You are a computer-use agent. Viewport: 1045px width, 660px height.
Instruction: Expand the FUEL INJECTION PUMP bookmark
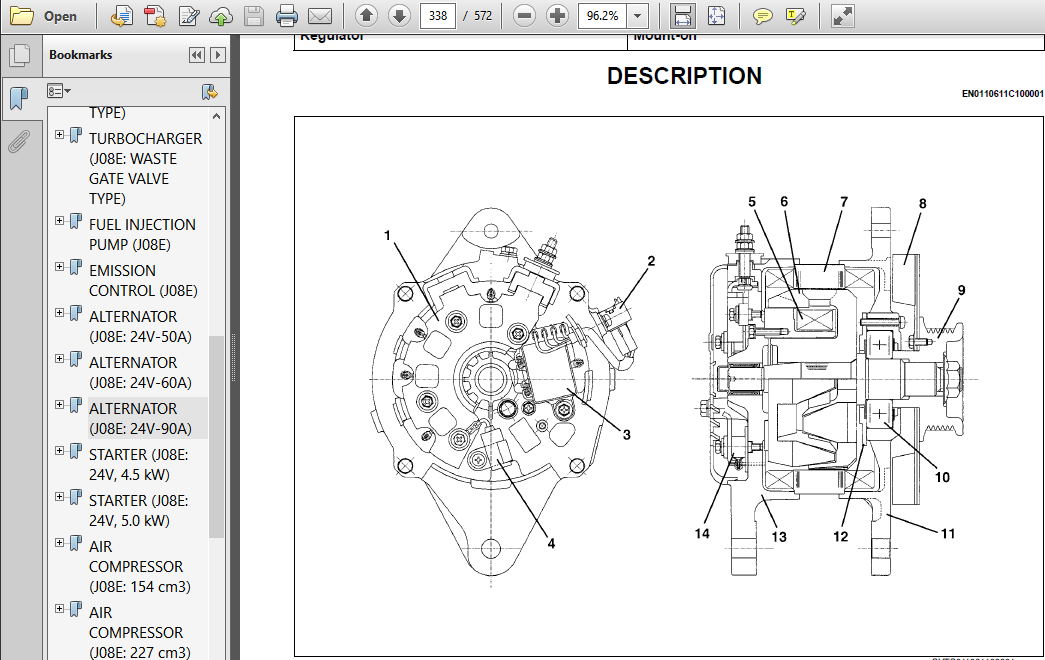[x=59, y=221]
